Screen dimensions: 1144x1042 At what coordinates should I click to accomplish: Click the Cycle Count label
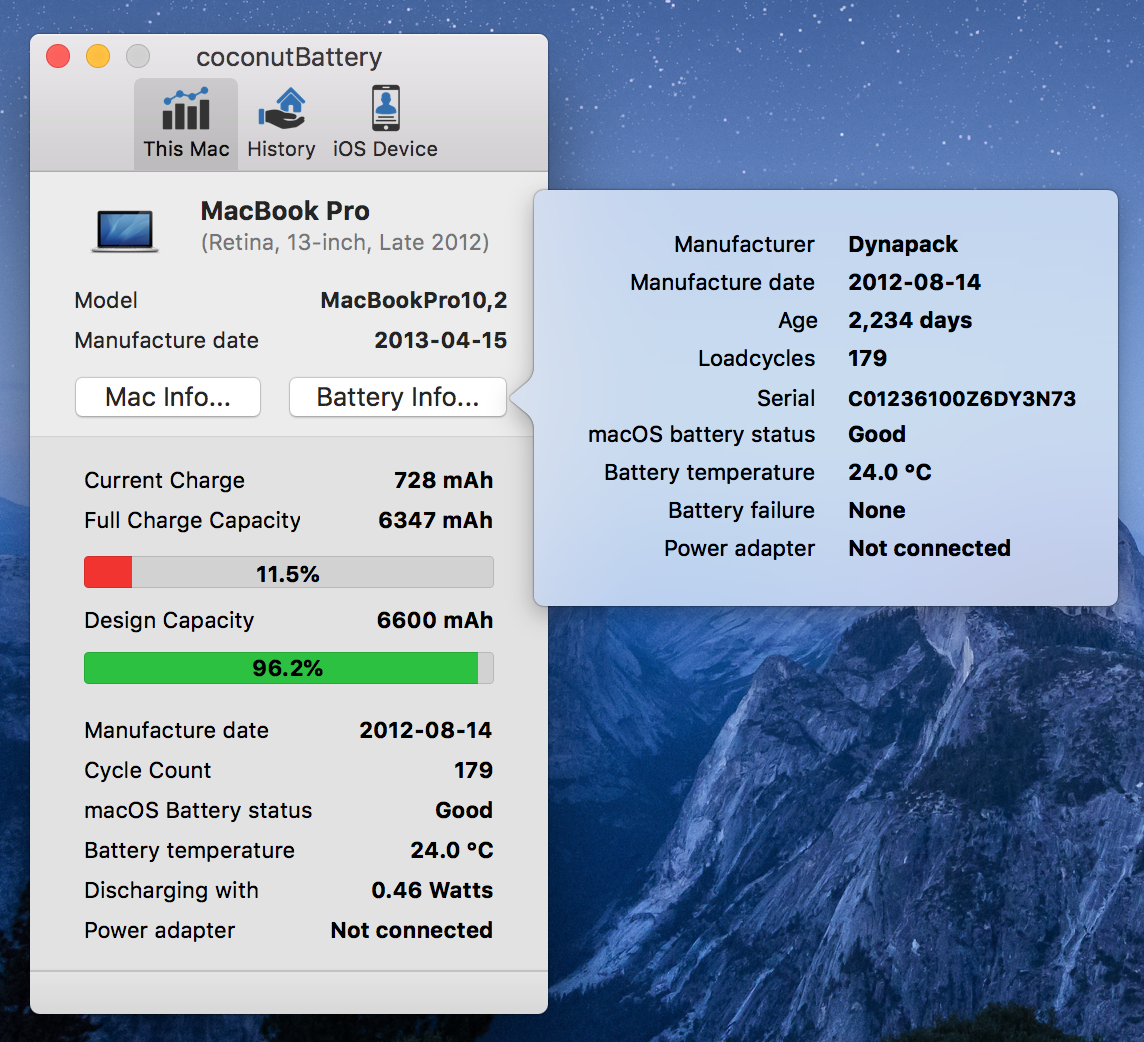(147, 771)
